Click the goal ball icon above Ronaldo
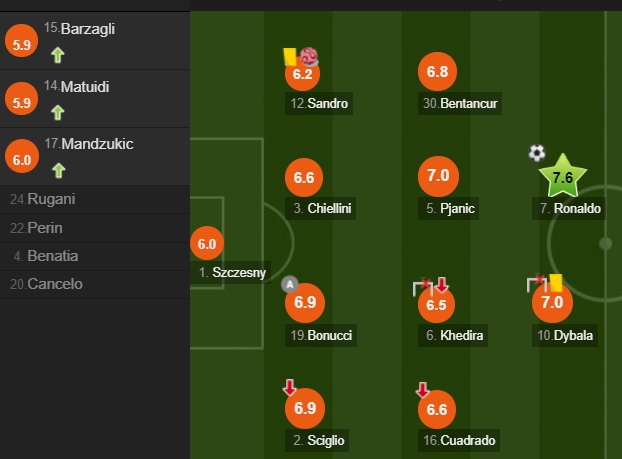The height and width of the screenshot is (459, 622). 537,153
